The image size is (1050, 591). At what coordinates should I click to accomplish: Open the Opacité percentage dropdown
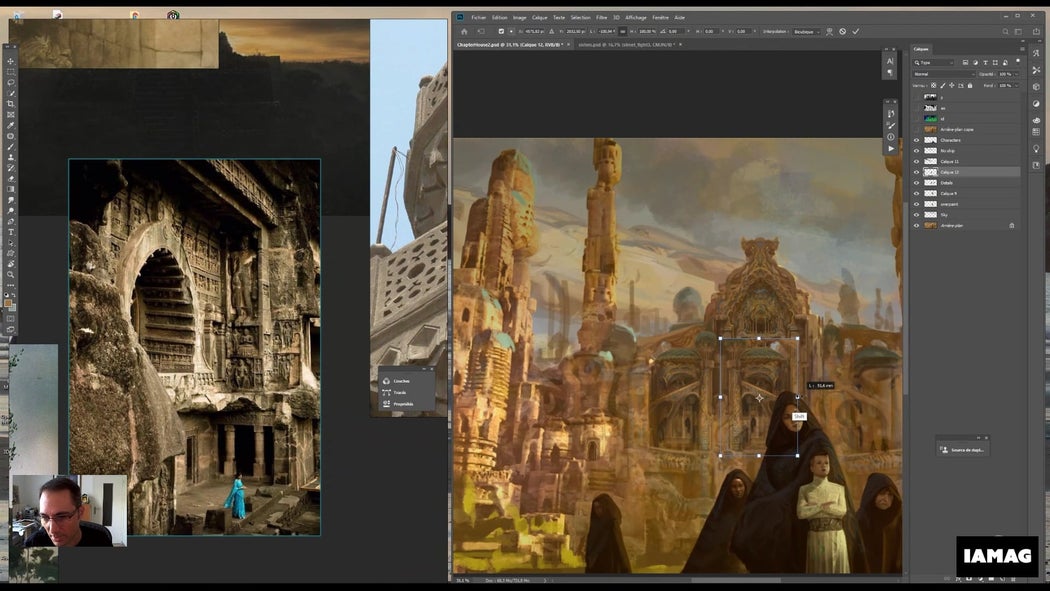point(1016,74)
